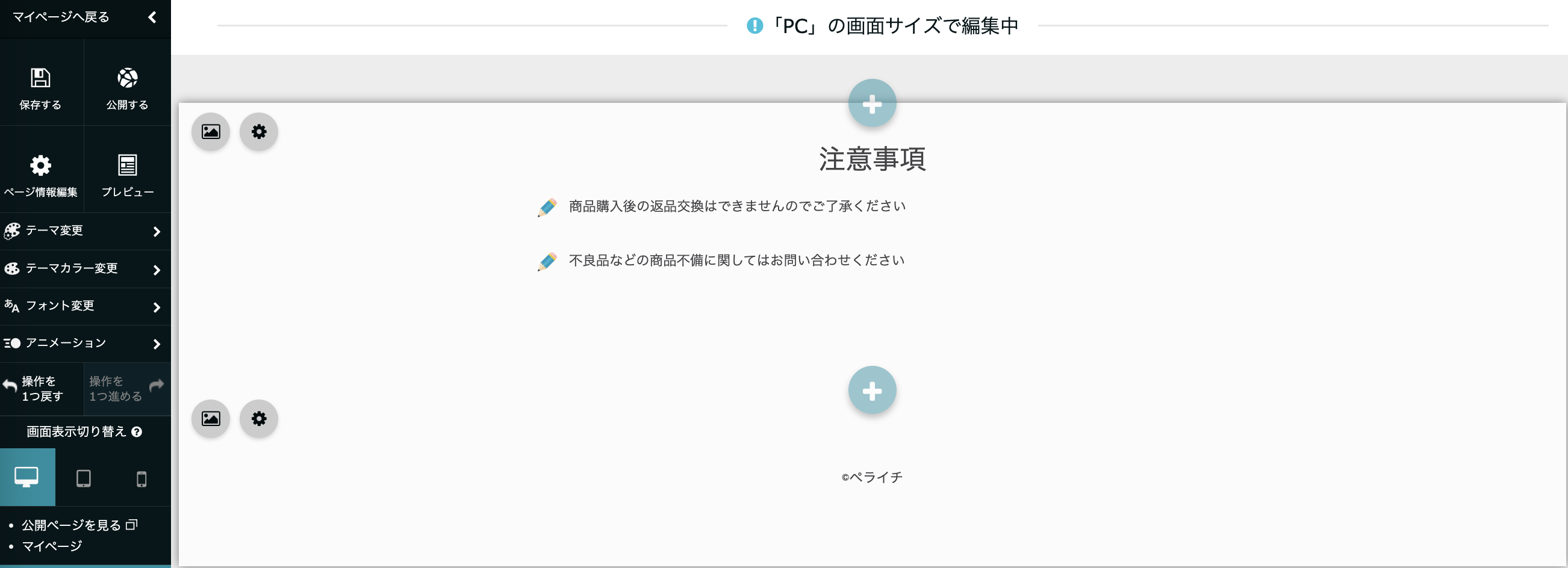Add a block with the lower plus button

tap(873, 390)
